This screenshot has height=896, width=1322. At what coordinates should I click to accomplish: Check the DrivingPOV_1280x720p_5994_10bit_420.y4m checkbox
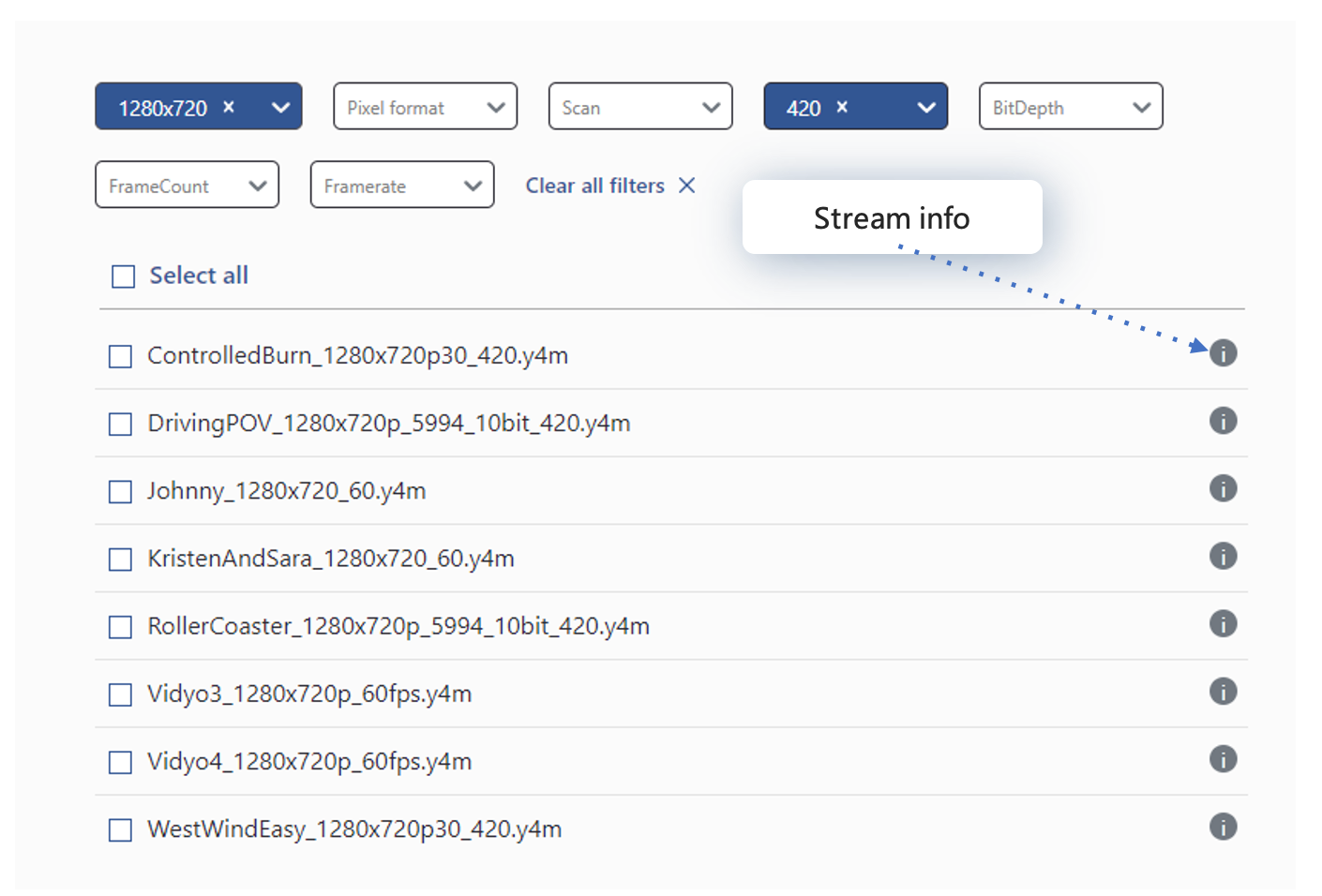coord(120,425)
